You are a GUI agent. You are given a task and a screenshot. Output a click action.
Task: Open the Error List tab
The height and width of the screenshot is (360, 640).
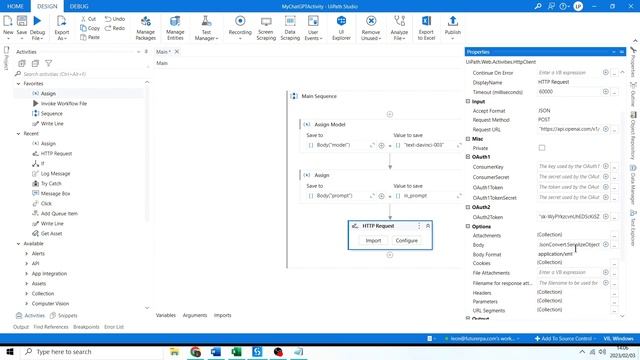113,327
